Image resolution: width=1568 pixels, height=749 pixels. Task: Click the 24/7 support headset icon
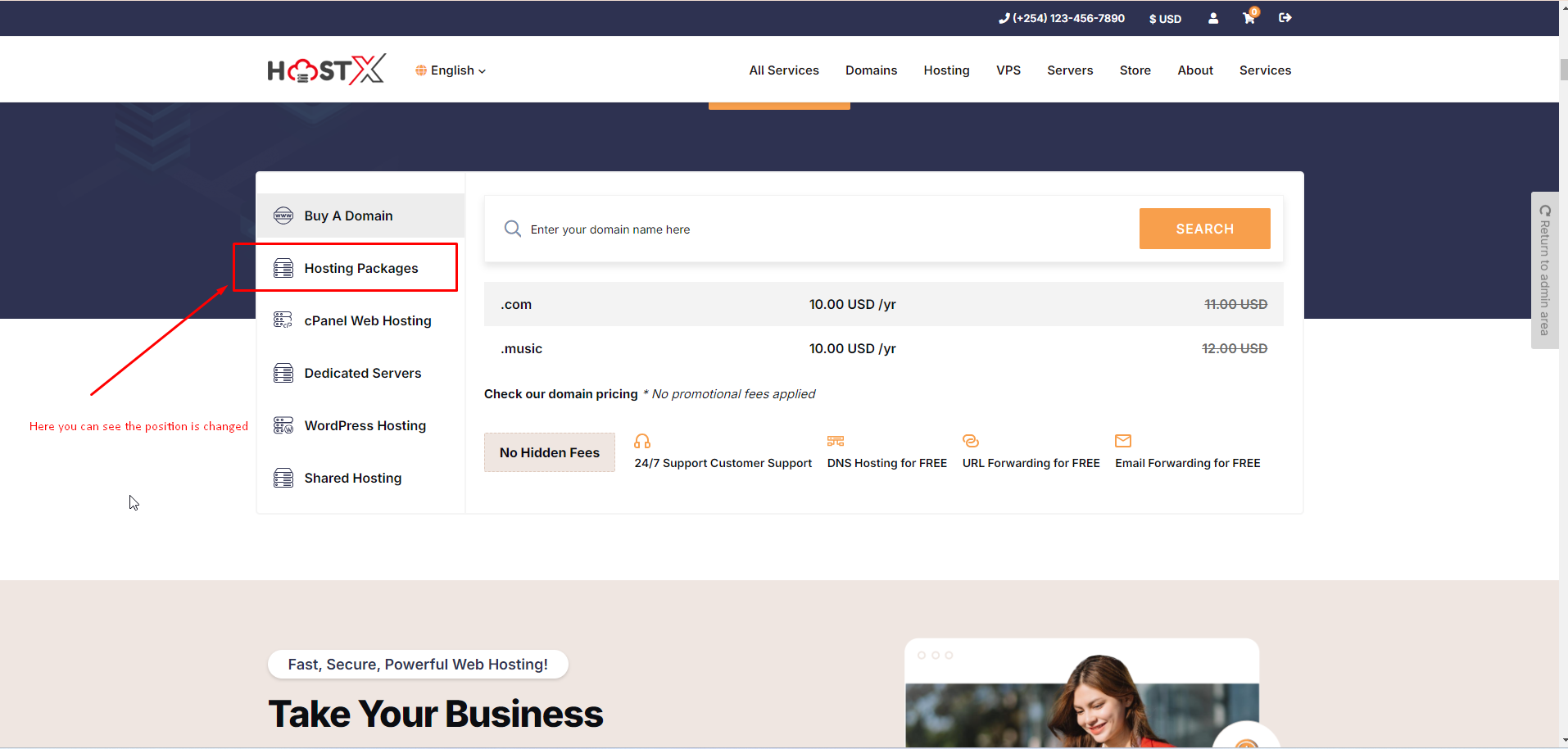pos(642,442)
